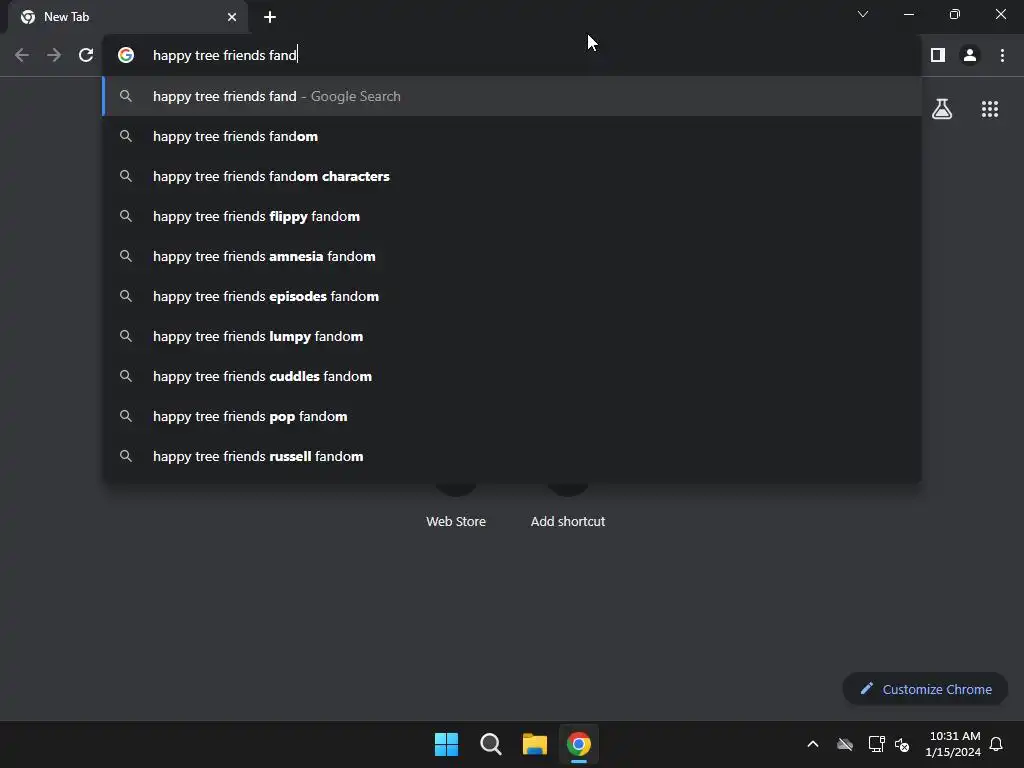Choose the 'pop fandom' suggestion
1024x768 pixels.
click(x=513, y=416)
